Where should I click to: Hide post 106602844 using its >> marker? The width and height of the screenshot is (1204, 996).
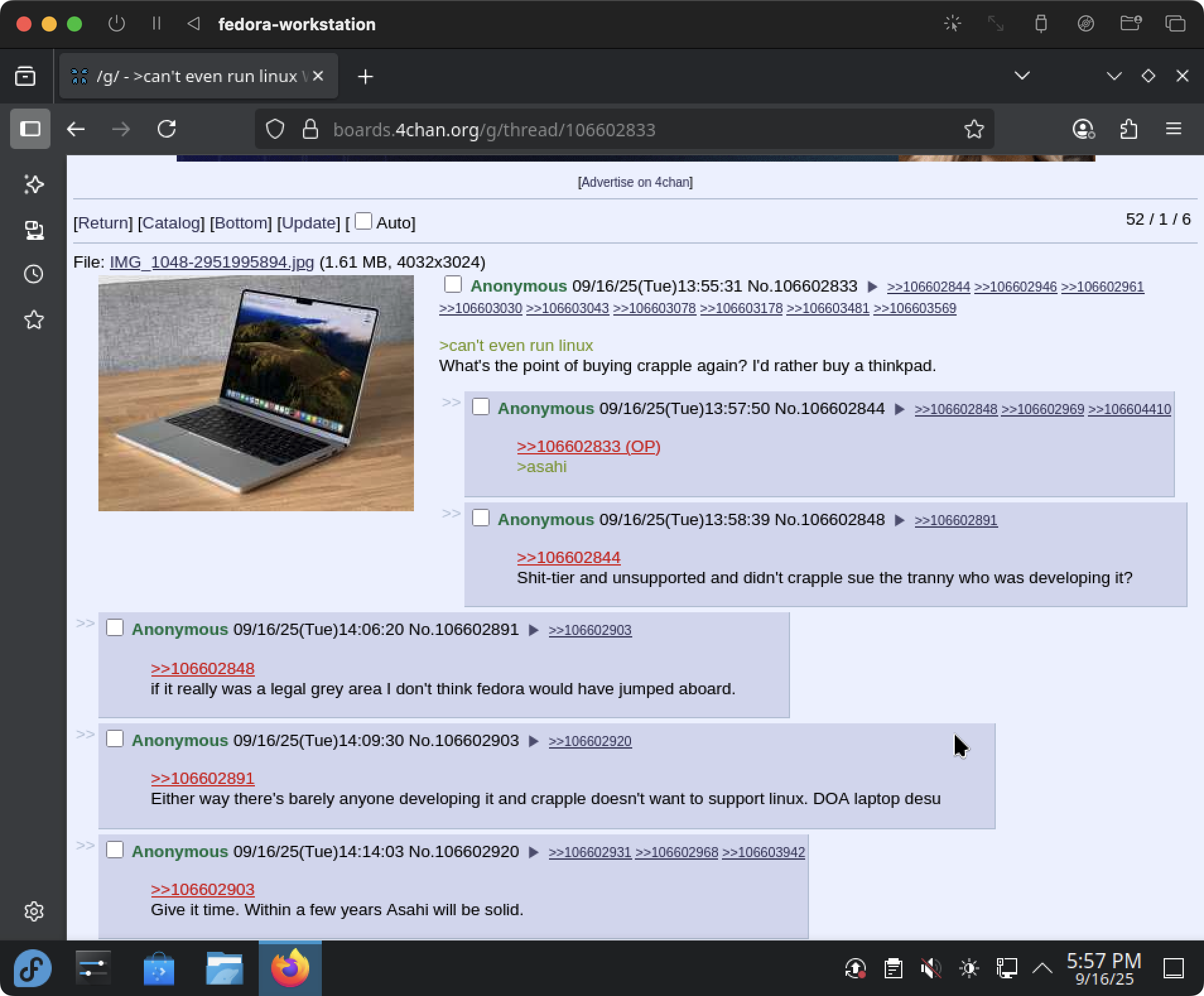(x=451, y=402)
